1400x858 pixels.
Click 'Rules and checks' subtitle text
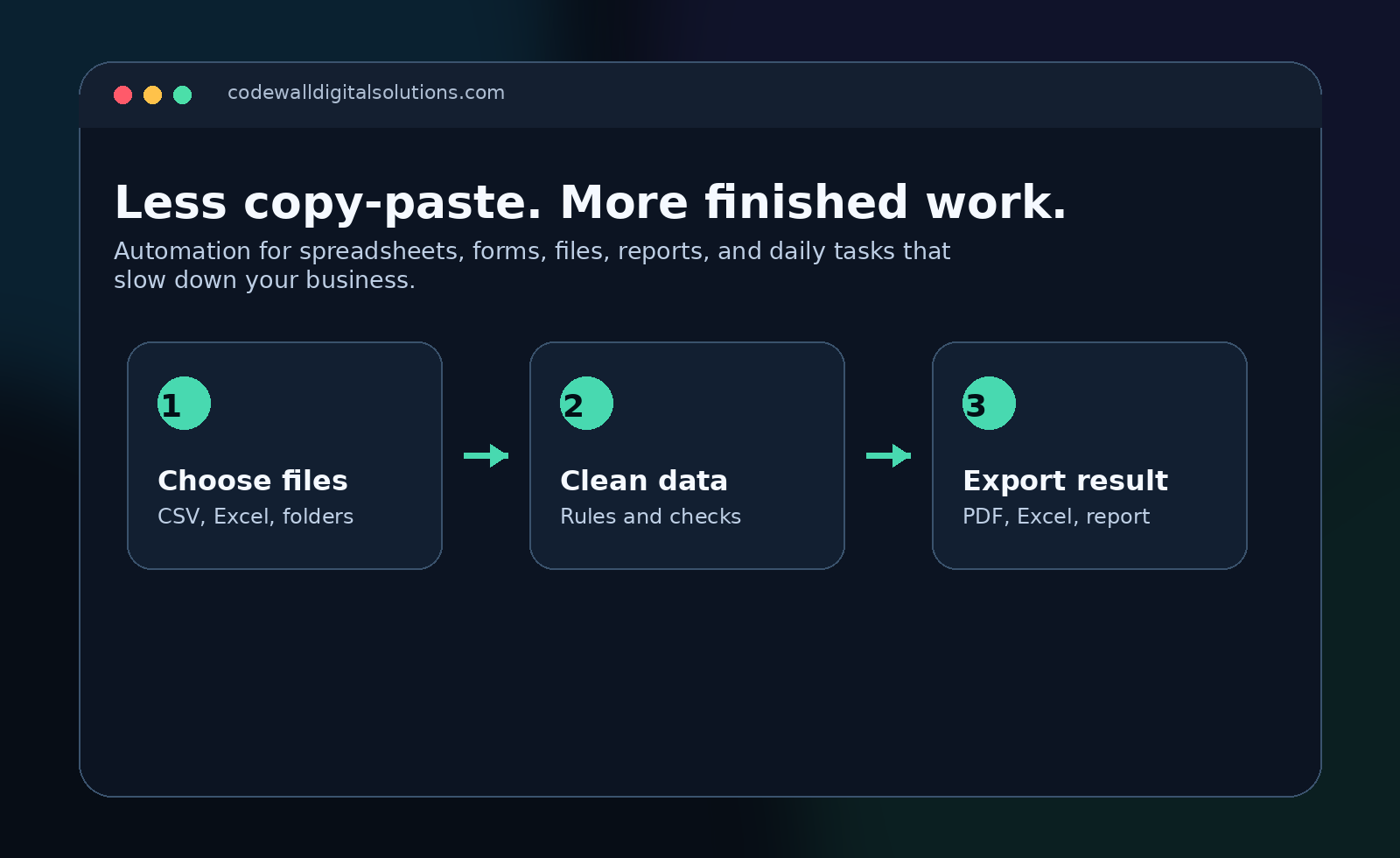pos(650,517)
